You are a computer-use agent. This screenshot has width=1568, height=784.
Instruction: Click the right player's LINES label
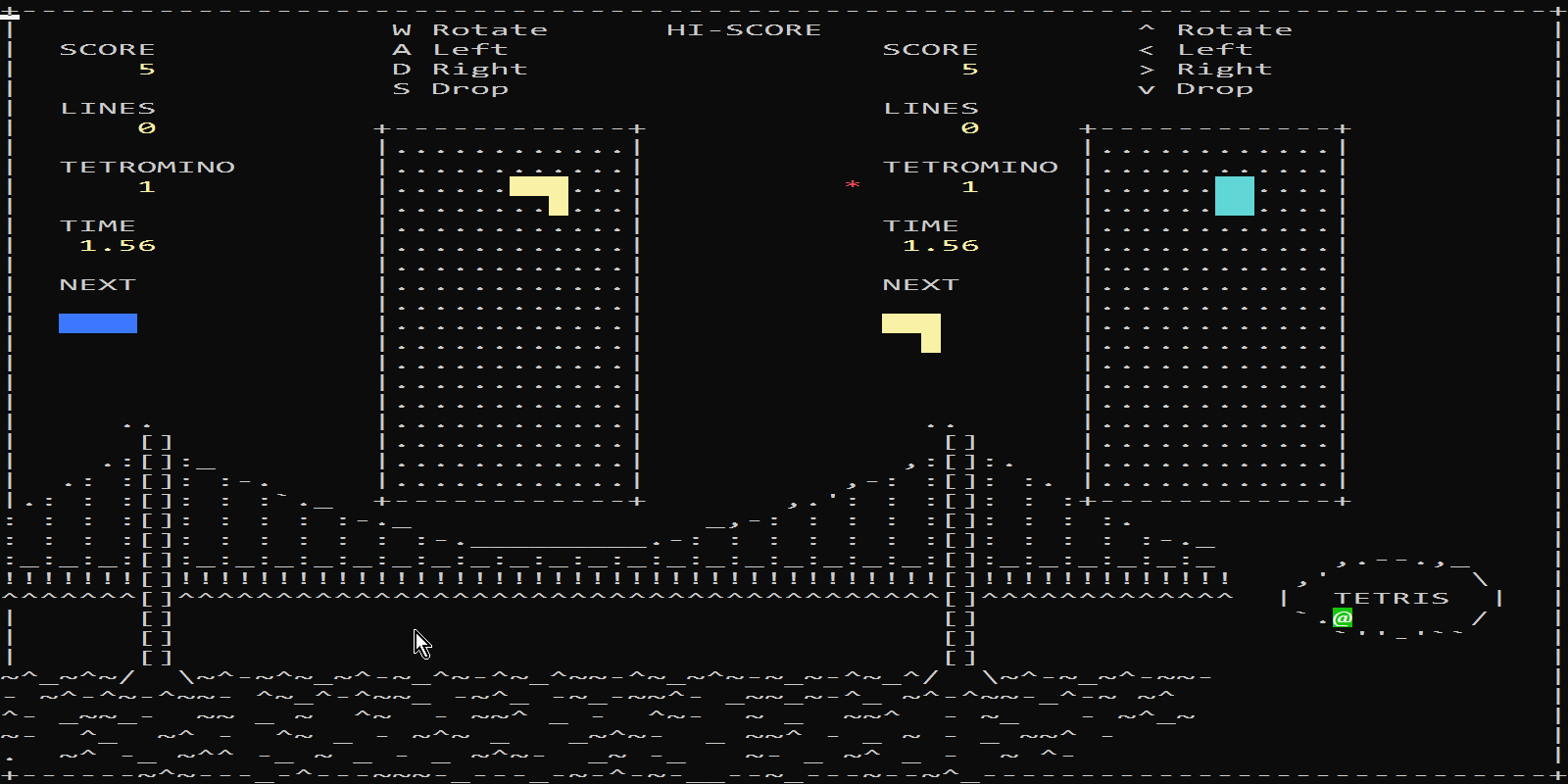[x=931, y=108]
